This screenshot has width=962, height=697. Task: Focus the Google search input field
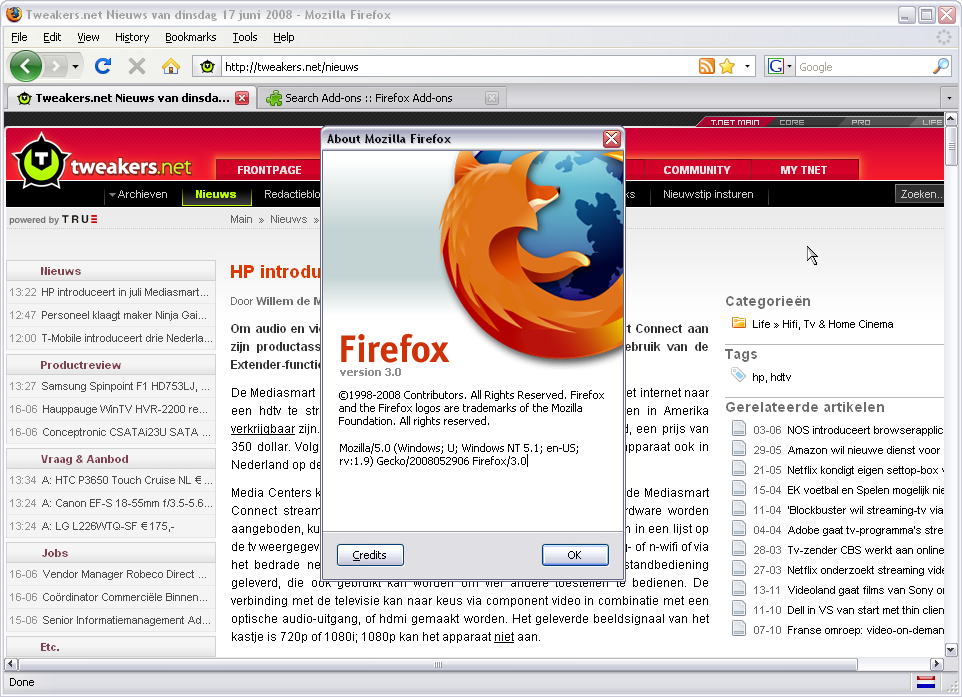coord(864,67)
